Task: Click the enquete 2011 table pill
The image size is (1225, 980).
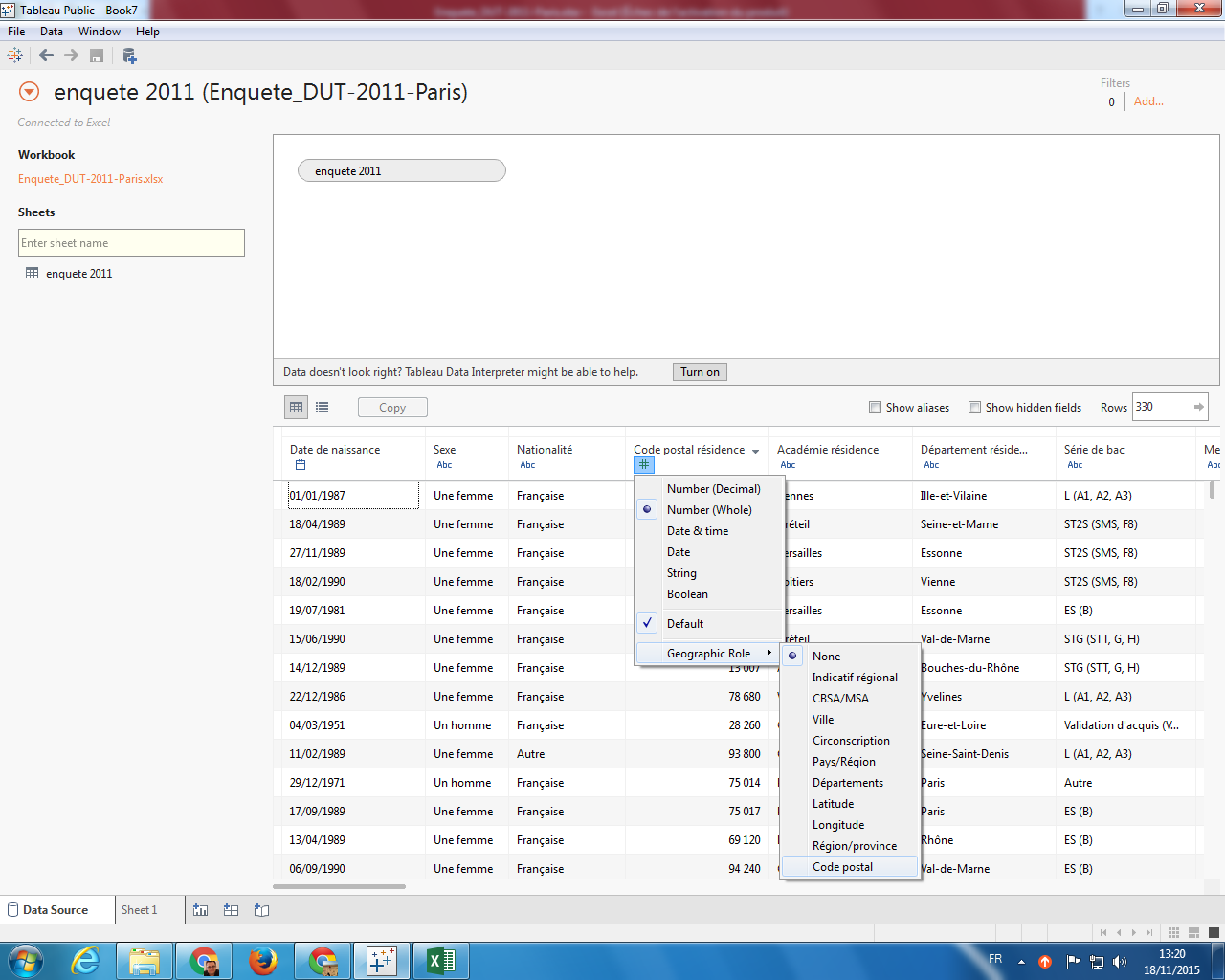Action: 402,171
